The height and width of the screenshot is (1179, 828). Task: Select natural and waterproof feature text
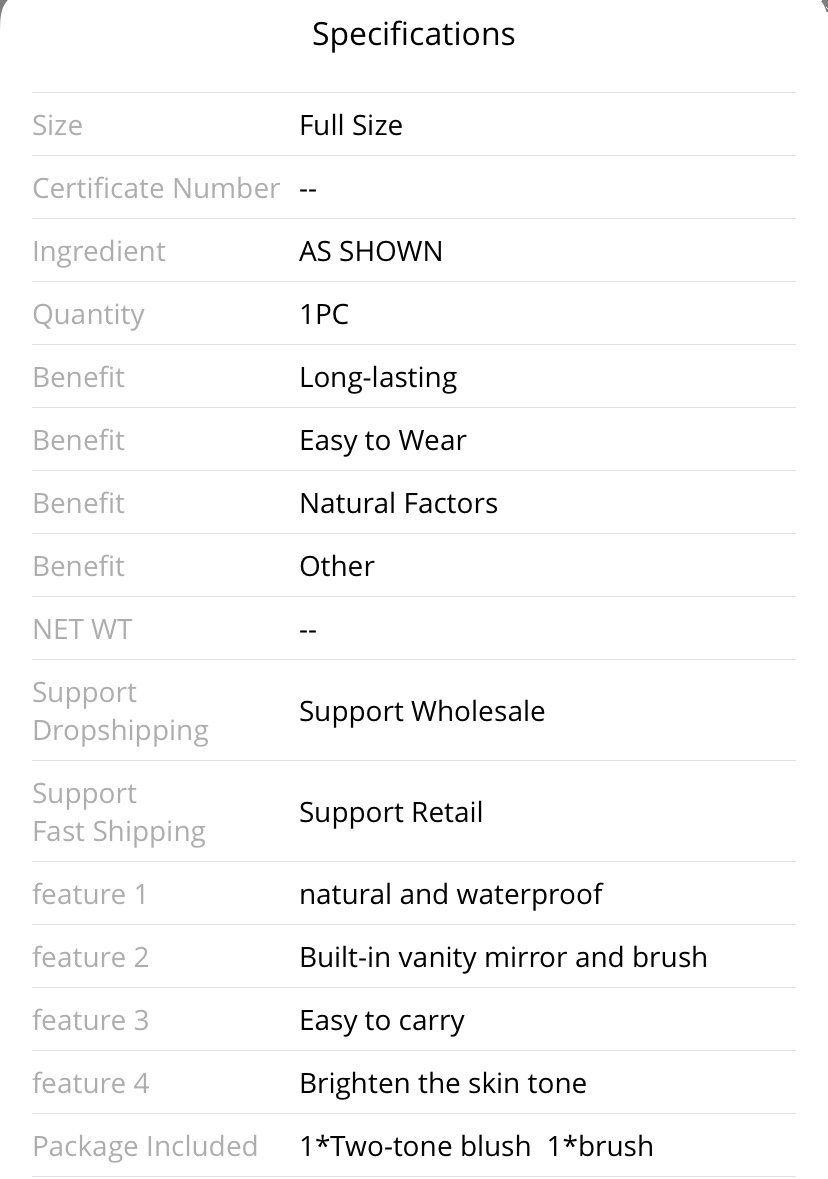451,894
